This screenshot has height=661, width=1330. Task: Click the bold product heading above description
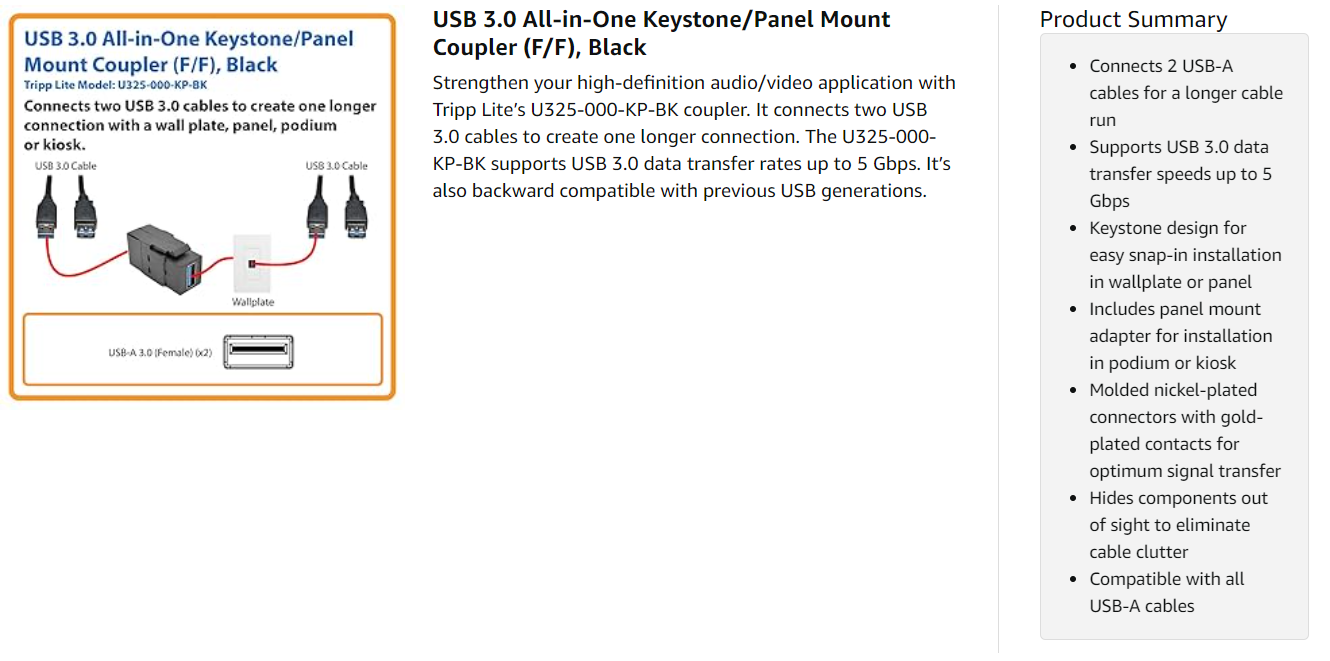[661, 33]
